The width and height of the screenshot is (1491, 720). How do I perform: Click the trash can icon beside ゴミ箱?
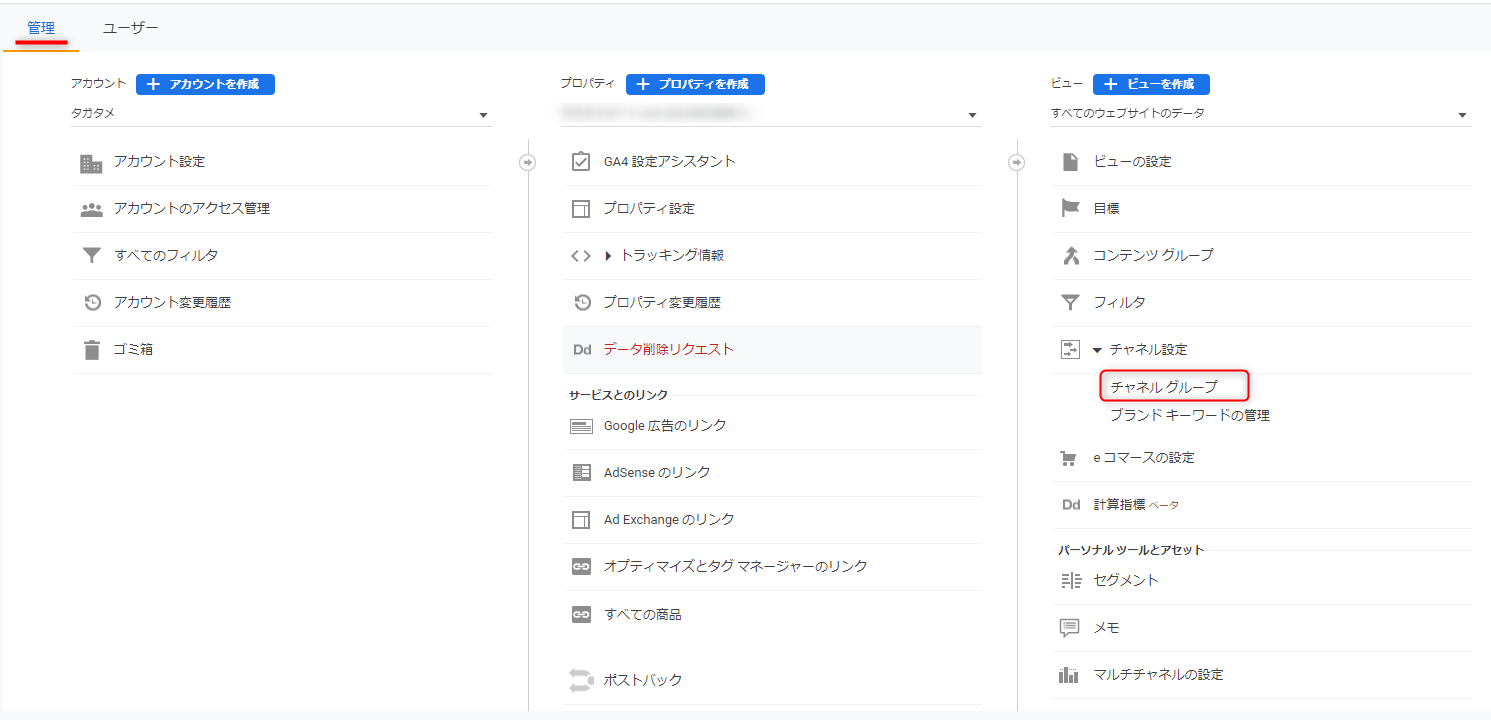click(x=91, y=350)
